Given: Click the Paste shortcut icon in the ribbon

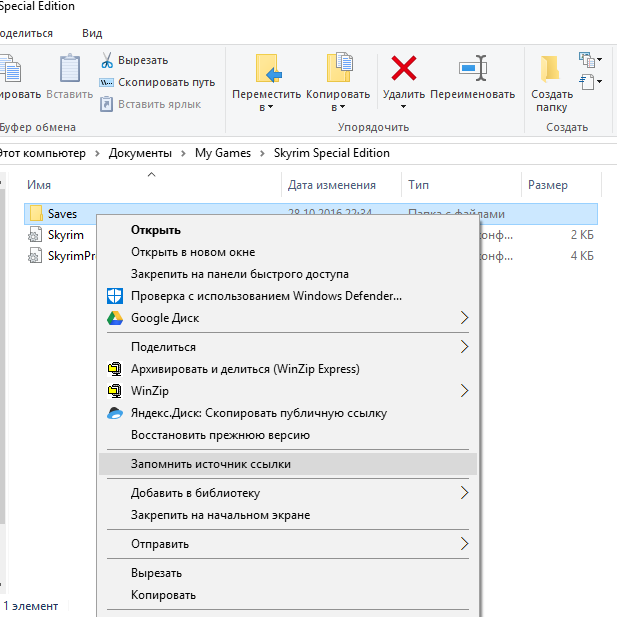Looking at the screenshot, I should coord(106,104).
